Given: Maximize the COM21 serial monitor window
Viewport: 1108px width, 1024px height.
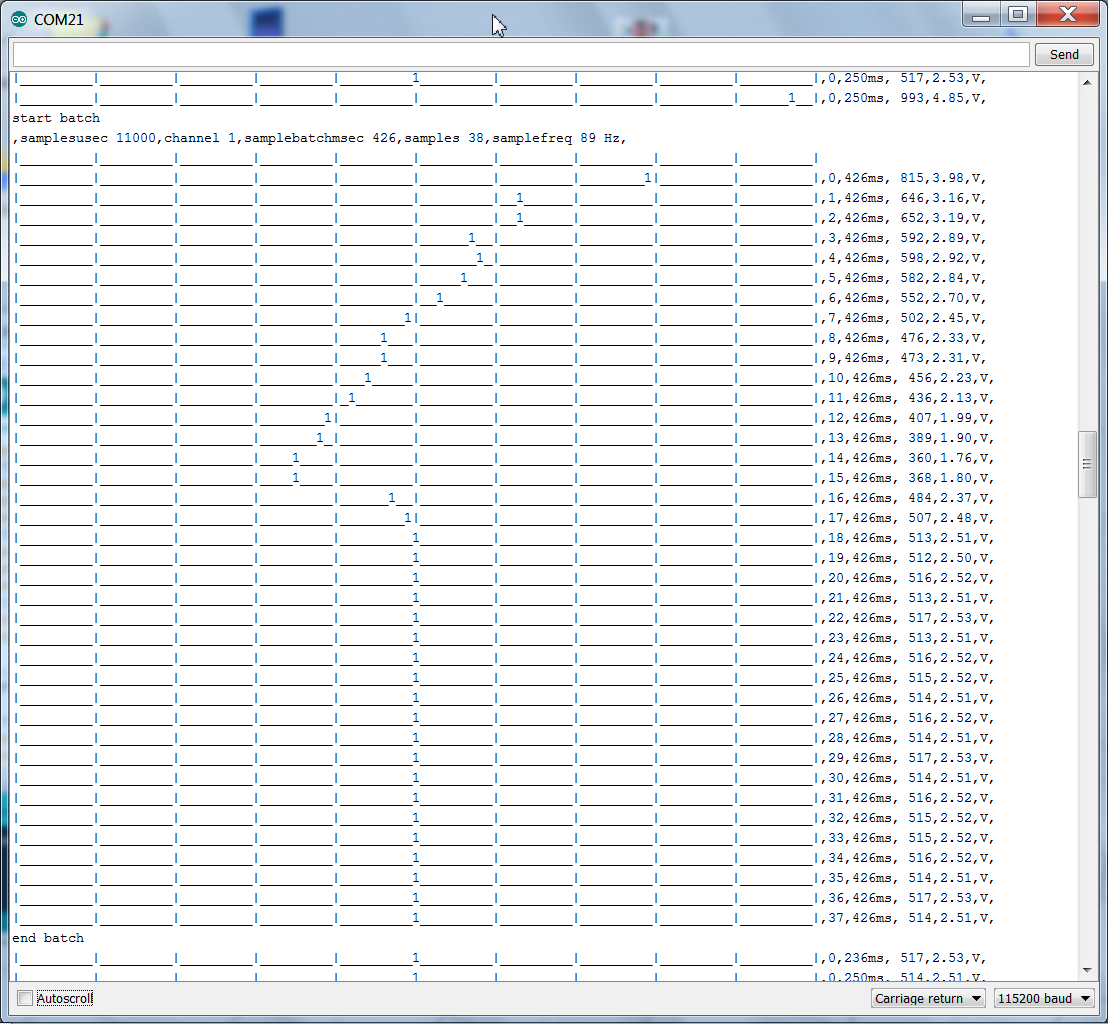Looking at the screenshot, I should [x=1018, y=15].
